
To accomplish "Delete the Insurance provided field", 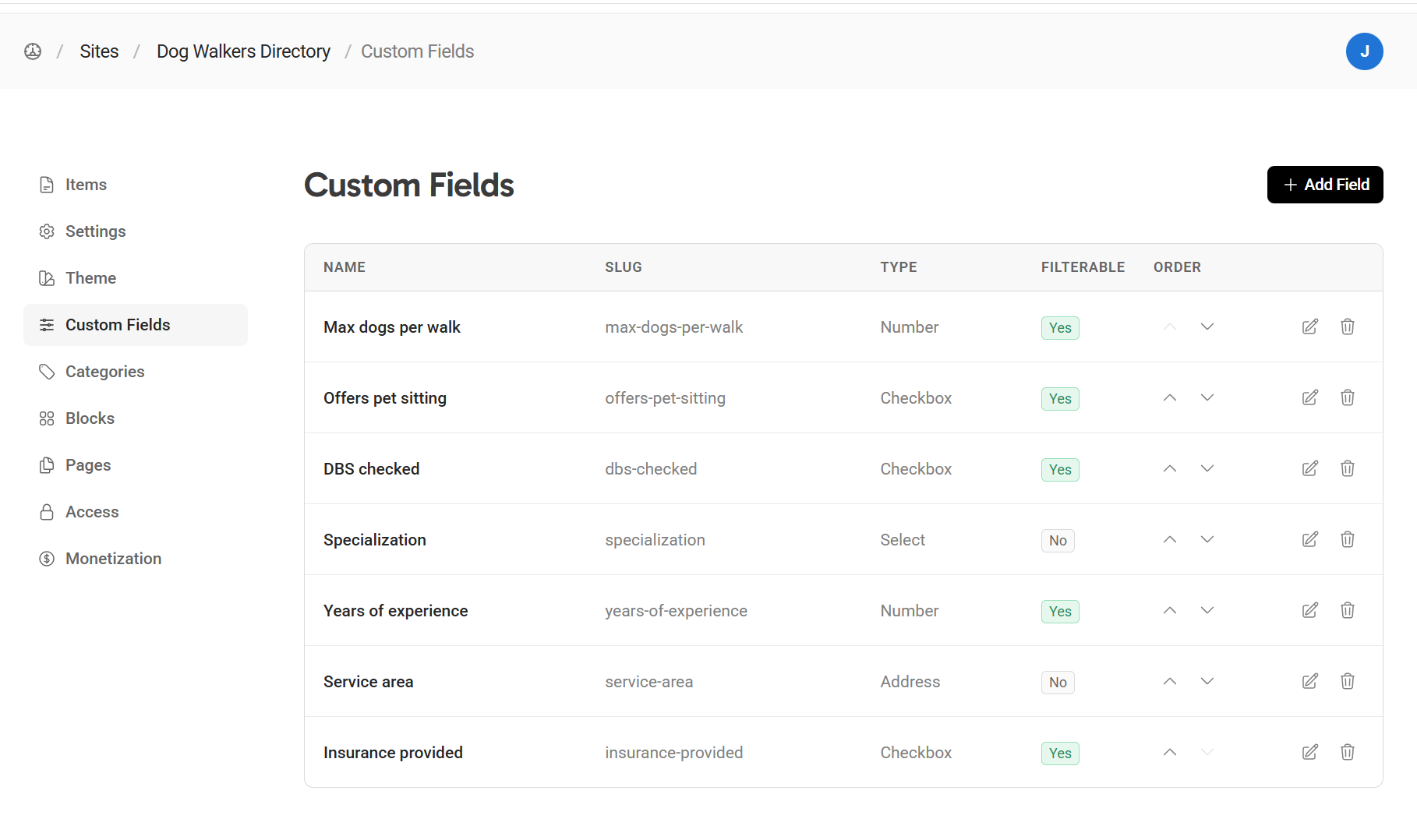I will (1347, 753).
